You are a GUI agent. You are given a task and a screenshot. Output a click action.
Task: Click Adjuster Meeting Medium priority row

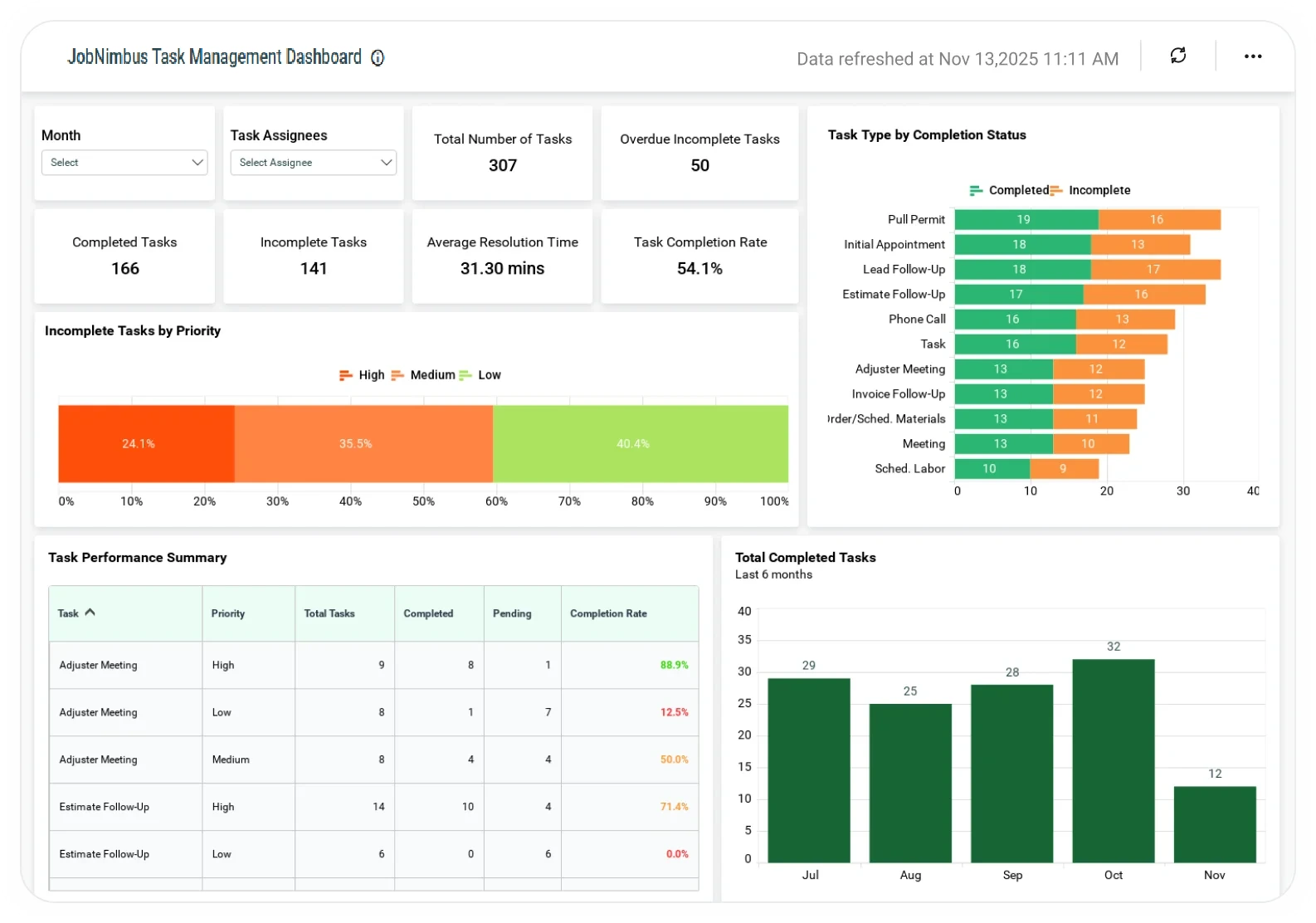373,759
